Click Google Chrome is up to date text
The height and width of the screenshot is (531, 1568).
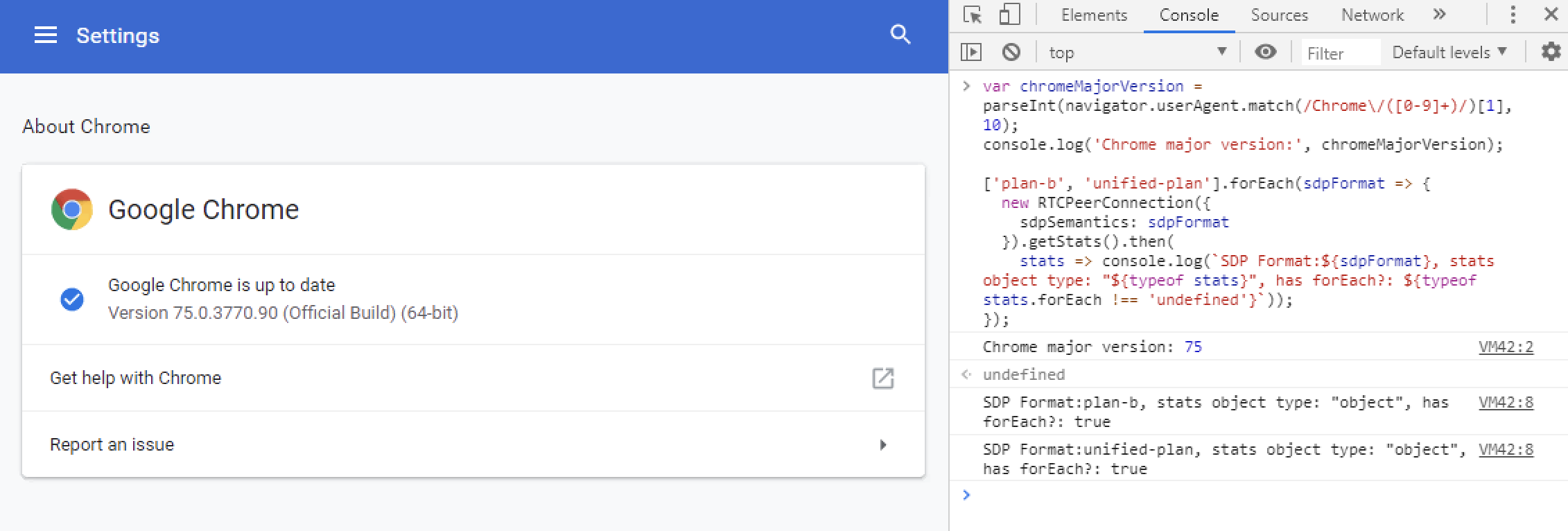[221, 285]
